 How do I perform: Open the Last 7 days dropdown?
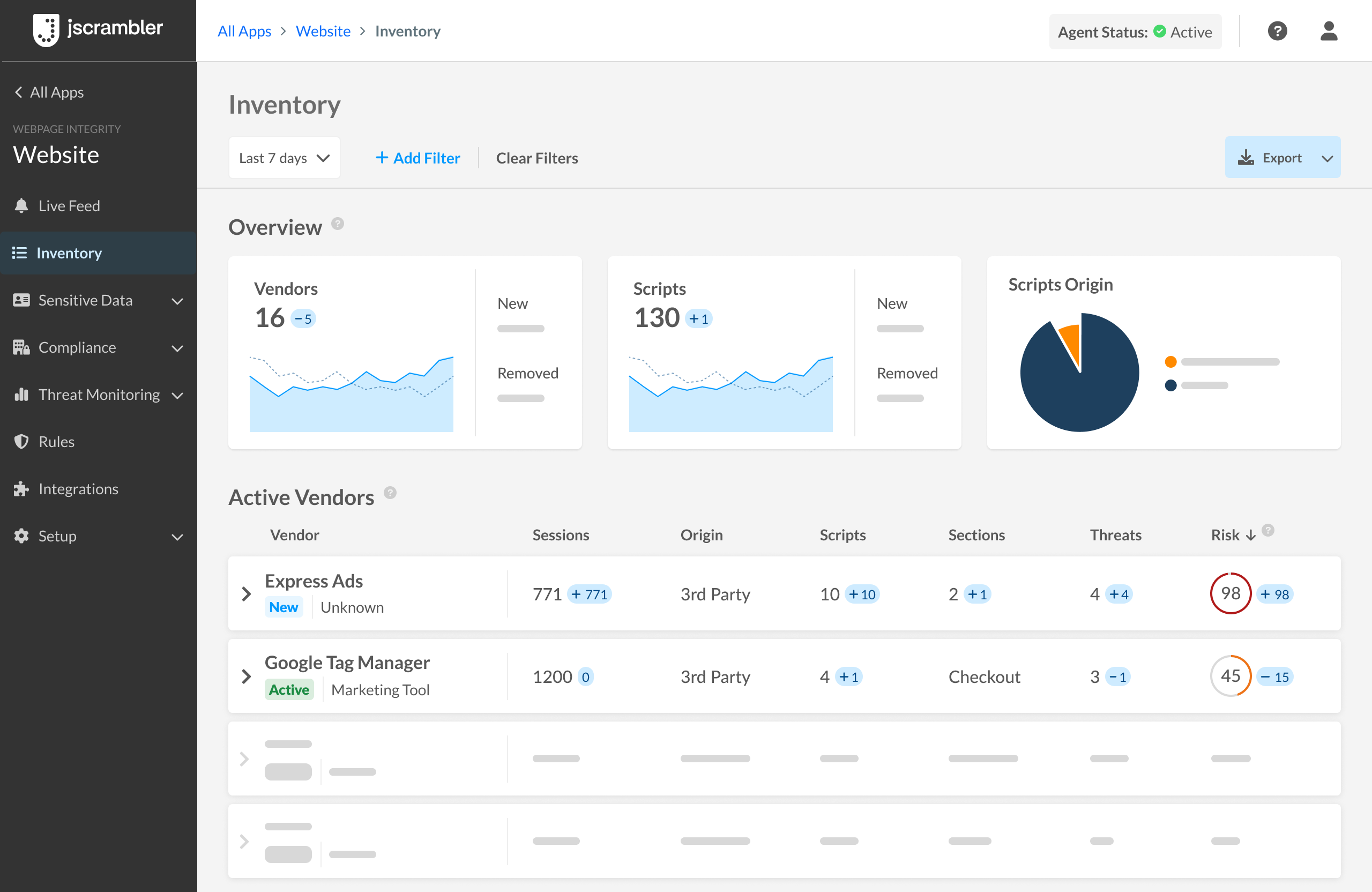click(x=284, y=158)
